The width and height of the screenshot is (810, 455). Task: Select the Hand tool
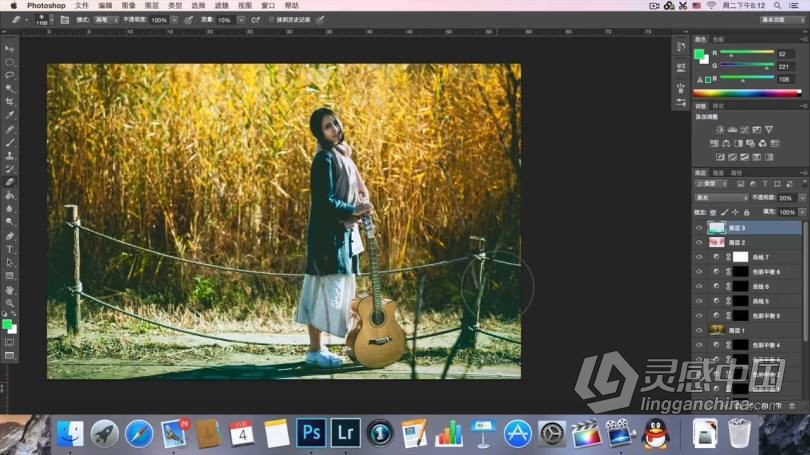tap(10, 290)
